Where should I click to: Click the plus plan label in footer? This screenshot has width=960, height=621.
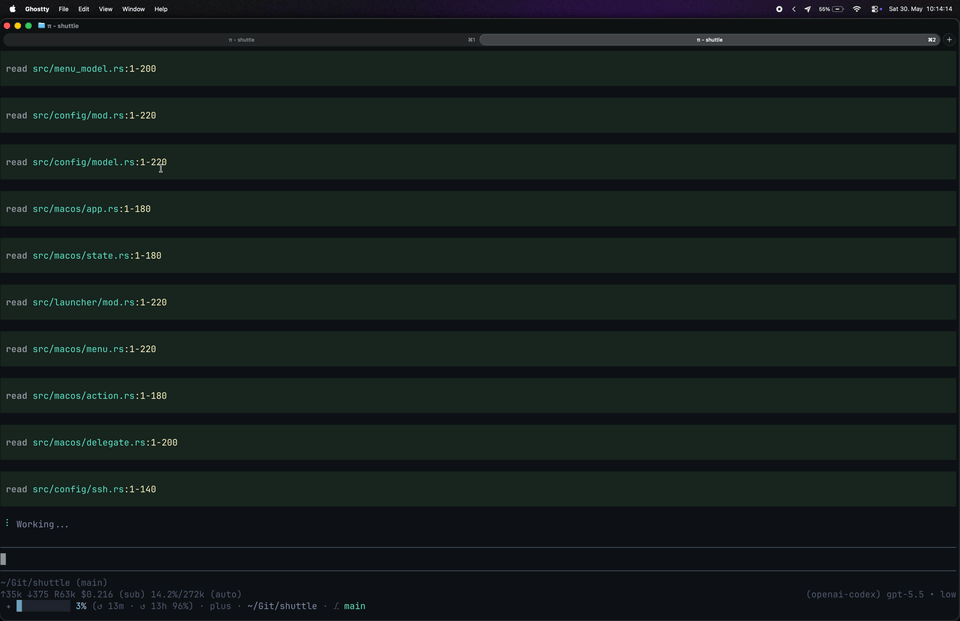pyautogui.click(x=220, y=606)
